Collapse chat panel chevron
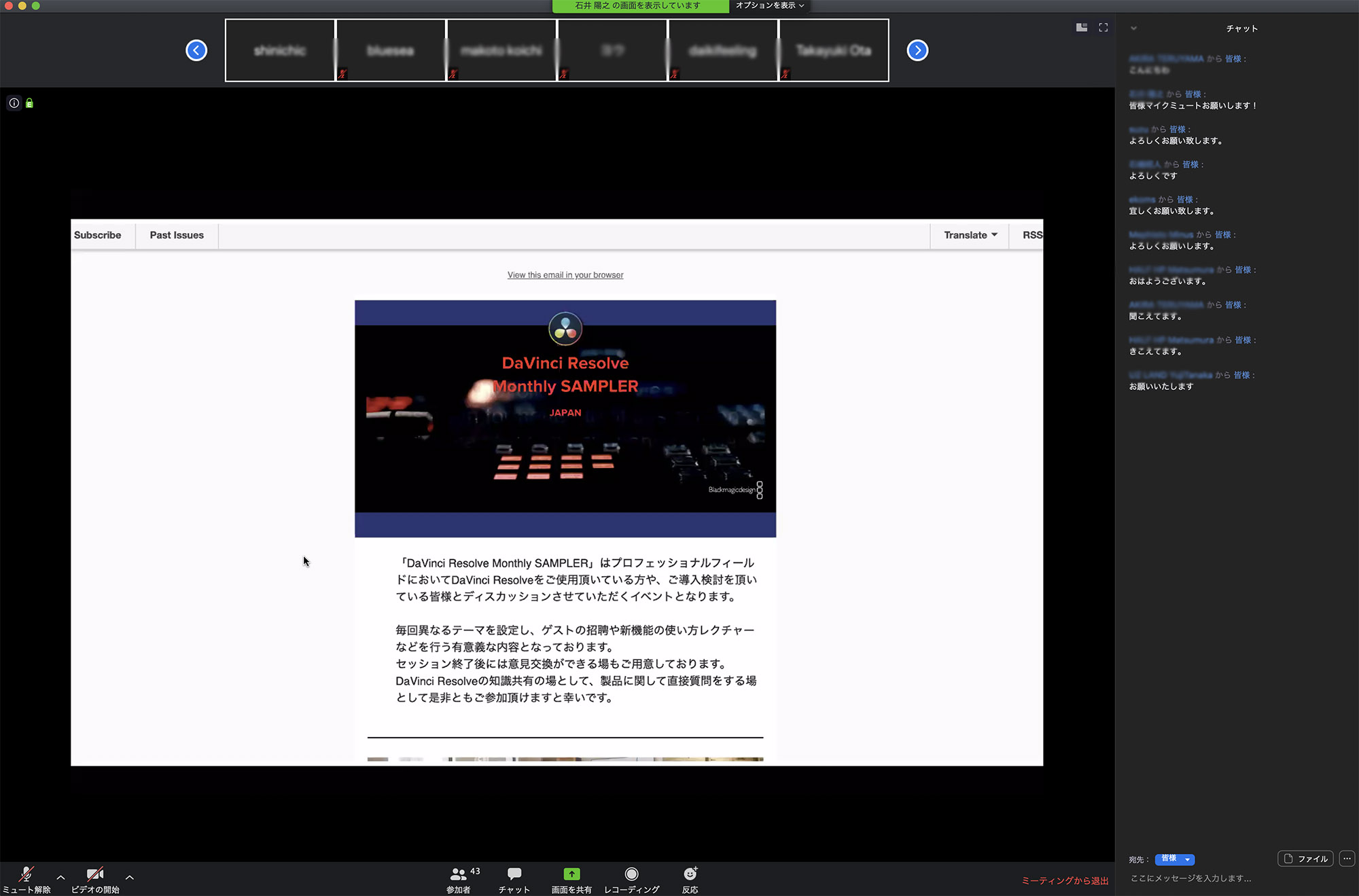 pyautogui.click(x=1133, y=29)
